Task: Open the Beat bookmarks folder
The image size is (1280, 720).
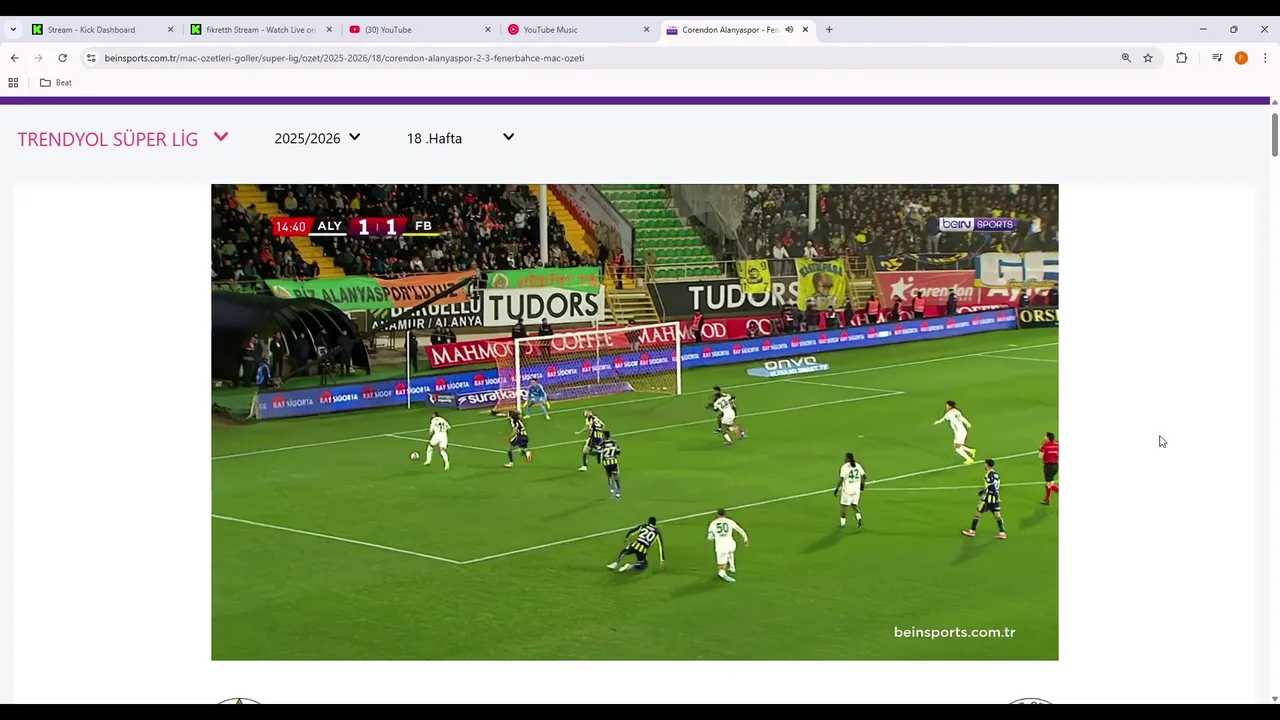Action: (x=56, y=83)
